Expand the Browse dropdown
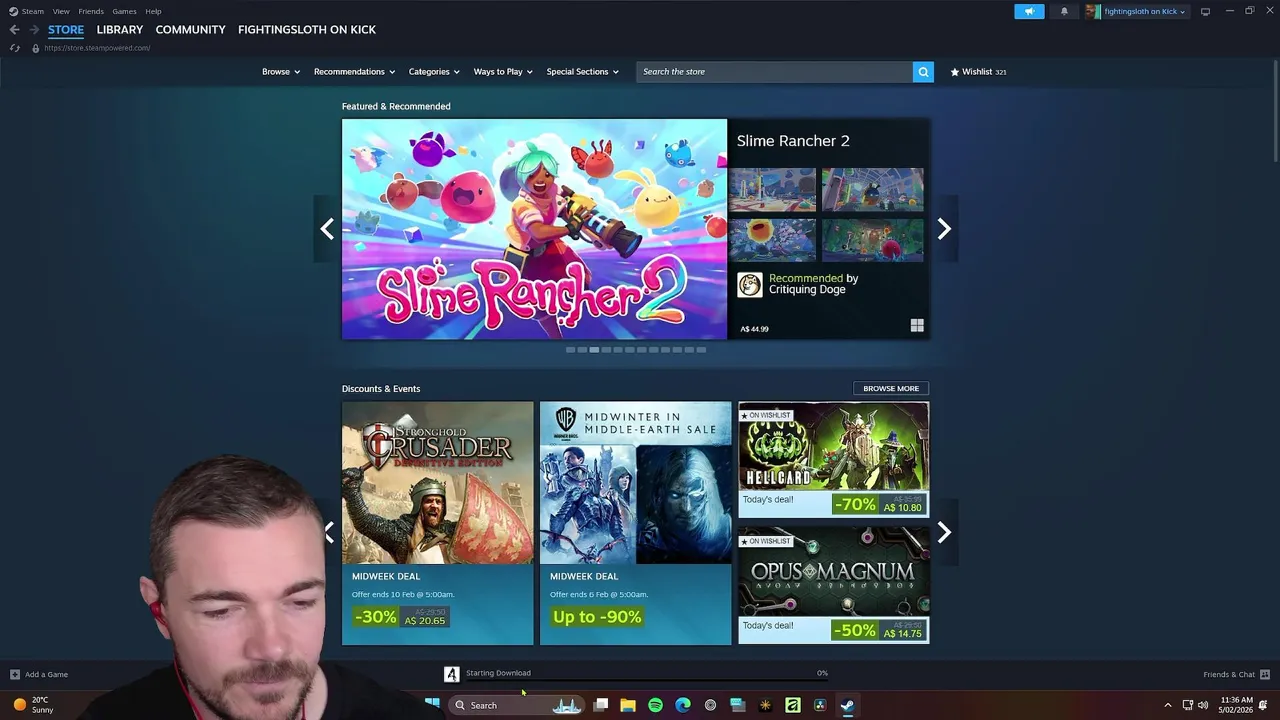This screenshot has height=720, width=1280. coord(281,71)
